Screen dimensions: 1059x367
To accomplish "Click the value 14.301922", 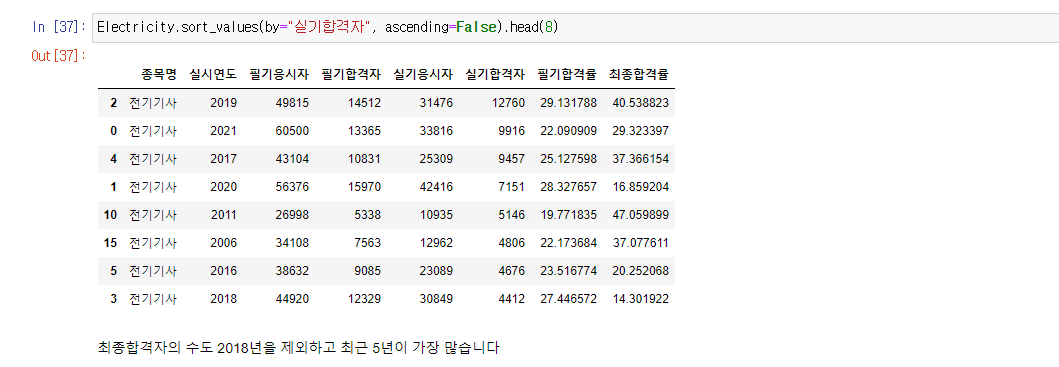I will pyautogui.click(x=641, y=299).
